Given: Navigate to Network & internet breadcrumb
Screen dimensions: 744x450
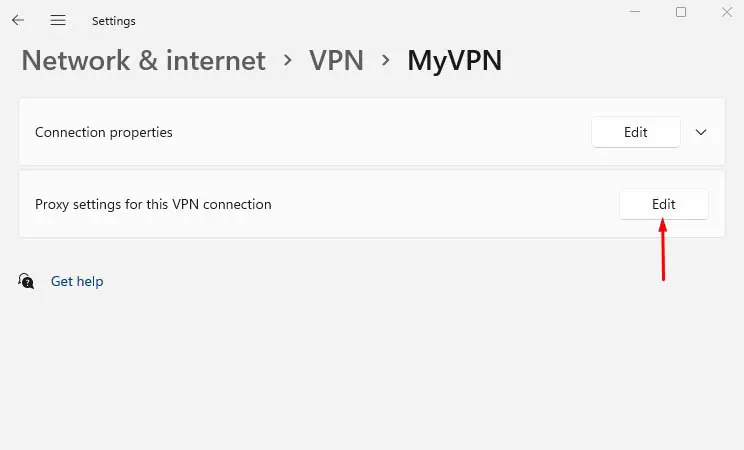Looking at the screenshot, I should (143, 60).
